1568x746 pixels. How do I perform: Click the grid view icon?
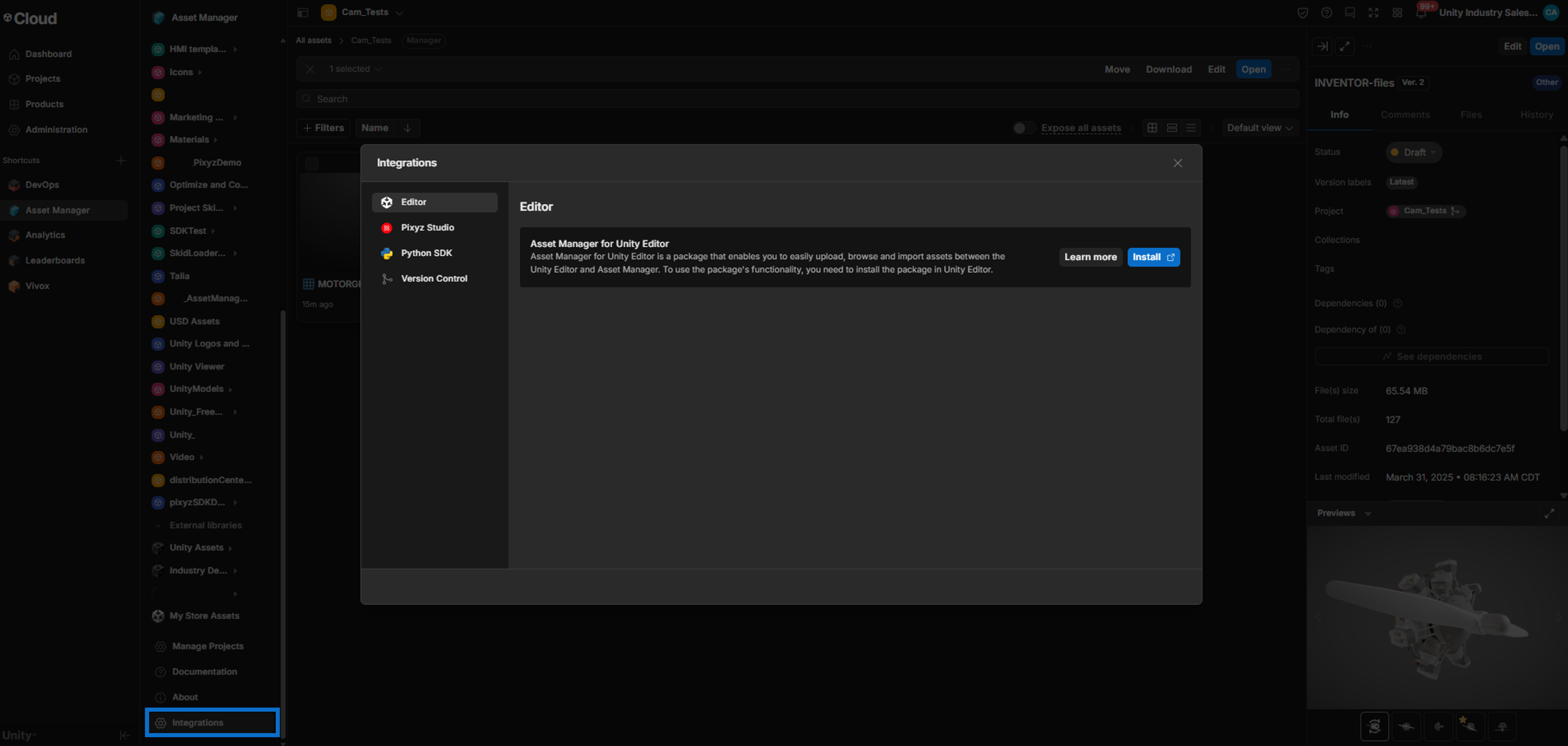tap(1152, 128)
